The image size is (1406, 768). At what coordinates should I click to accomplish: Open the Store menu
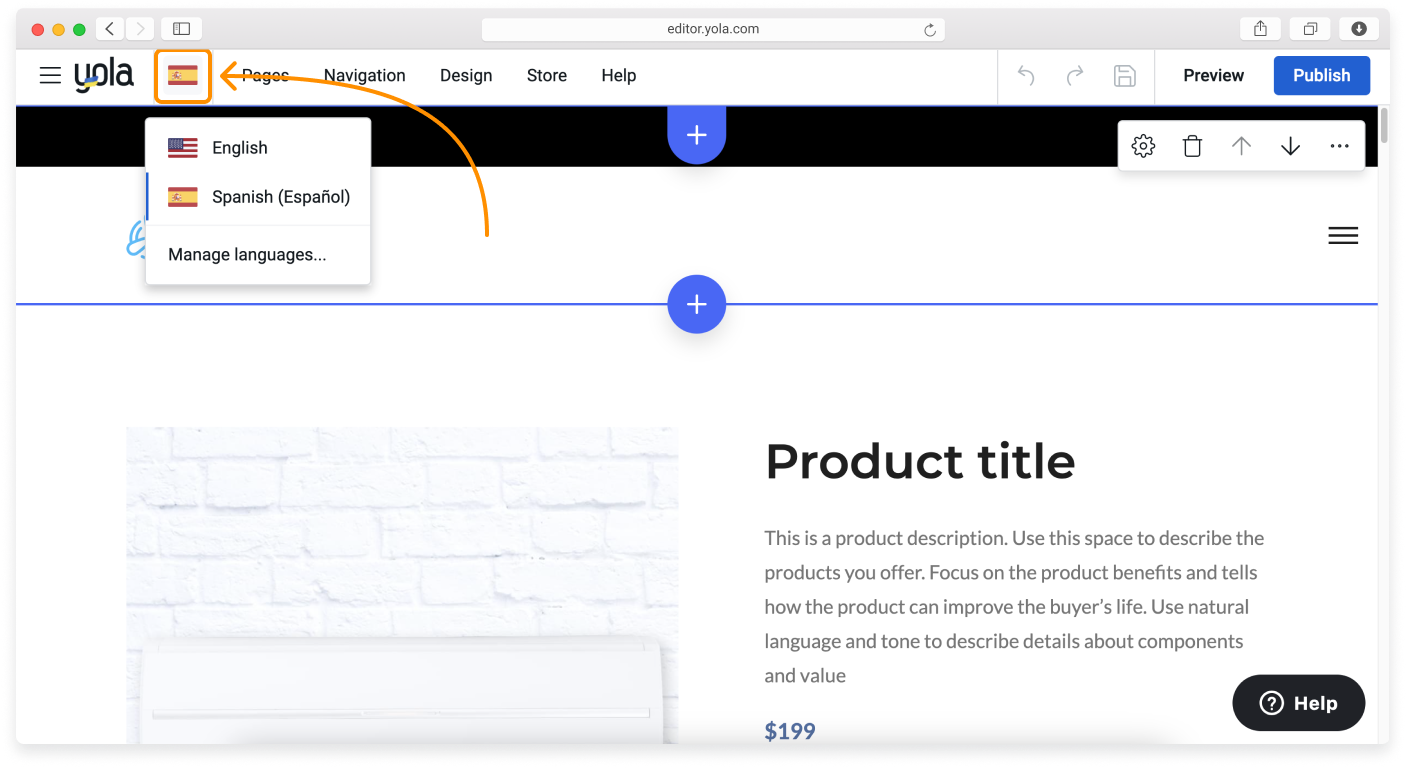(547, 75)
